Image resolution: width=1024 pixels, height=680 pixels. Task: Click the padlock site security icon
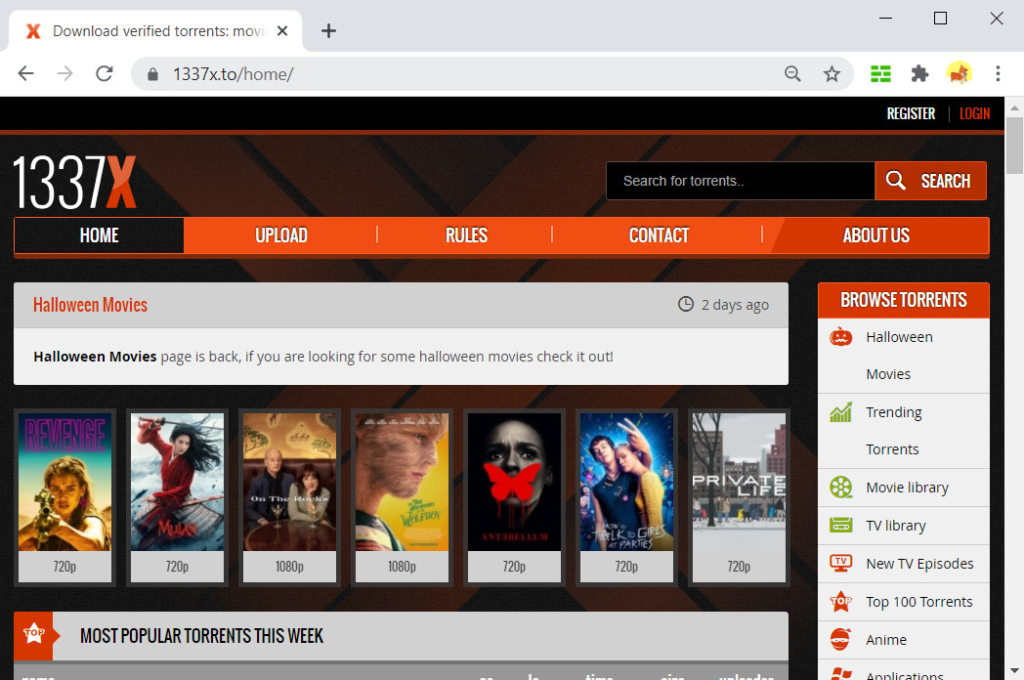[153, 74]
